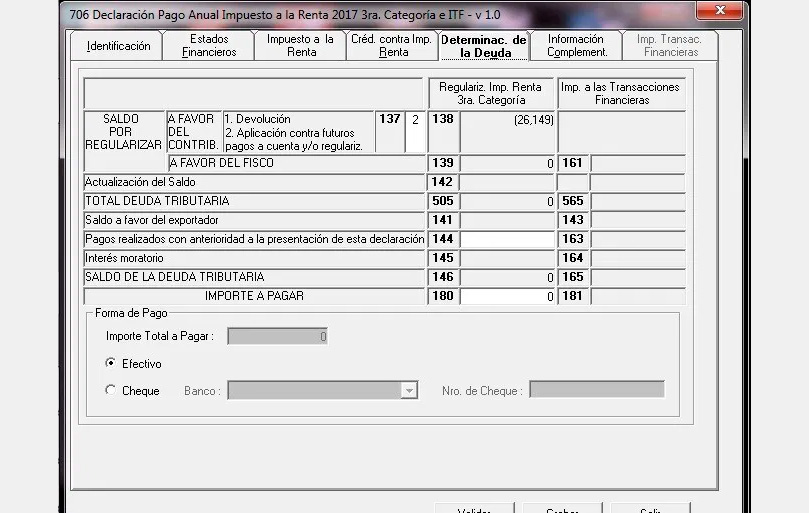The height and width of the screenshot is (513, 809).
Task: Click the Importe Total a Pagar field
Action: point(278,336)
